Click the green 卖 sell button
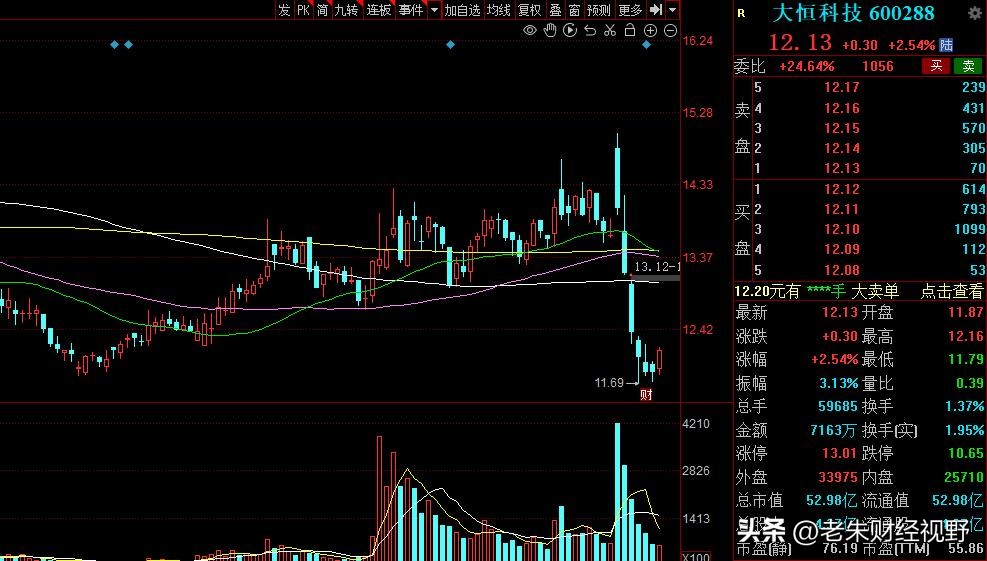The height and width of the screenshot is (561, 987). (x=968, y=66)
